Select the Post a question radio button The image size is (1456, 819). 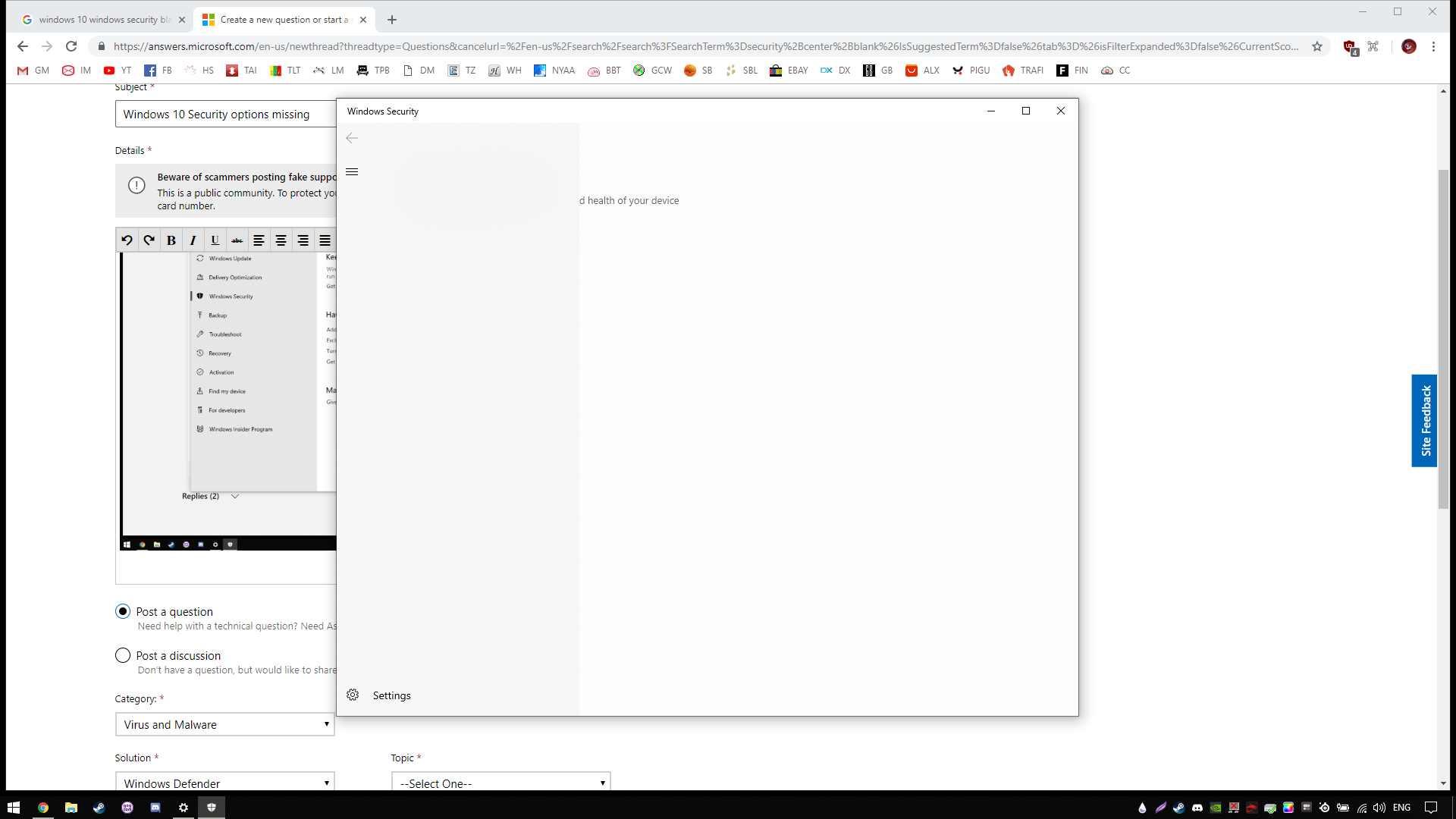123,611
